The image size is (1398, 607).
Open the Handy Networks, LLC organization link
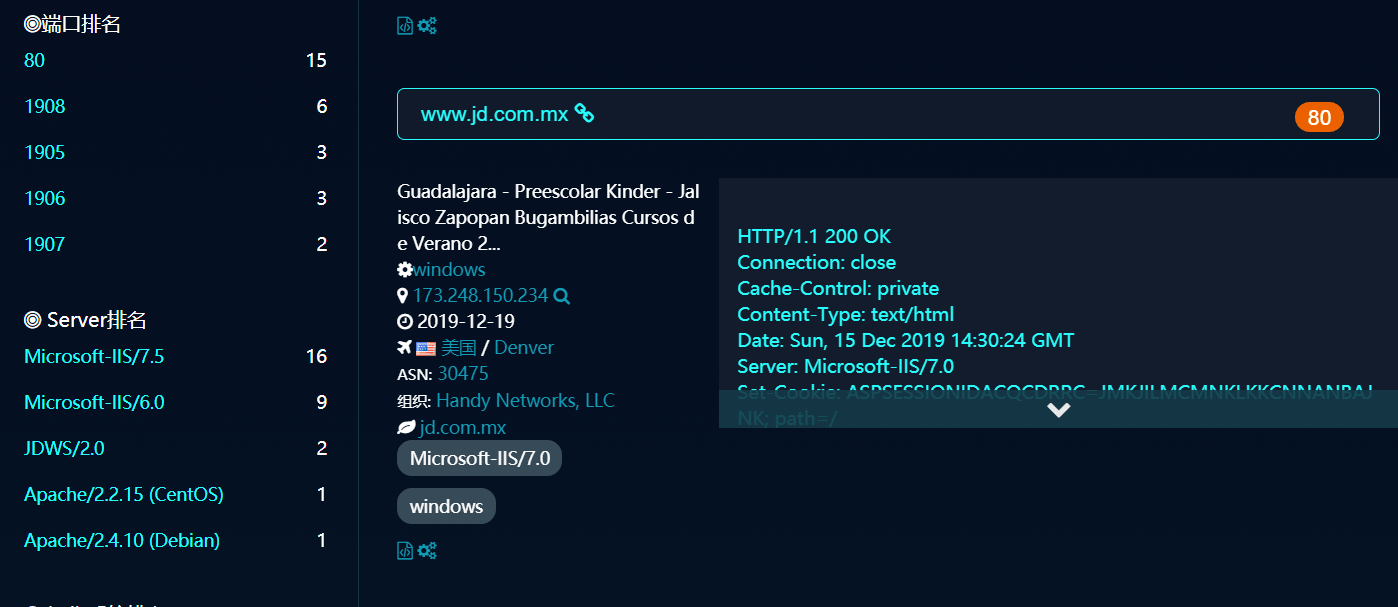[525, 400]
